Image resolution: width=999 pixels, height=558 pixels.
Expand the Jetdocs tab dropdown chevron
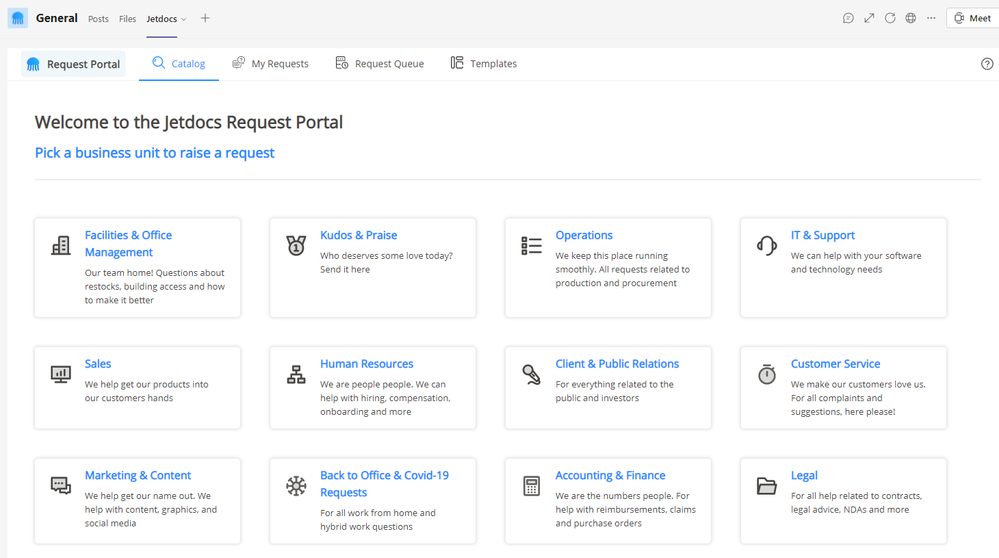pyautogui.click(x=183, y=19)
